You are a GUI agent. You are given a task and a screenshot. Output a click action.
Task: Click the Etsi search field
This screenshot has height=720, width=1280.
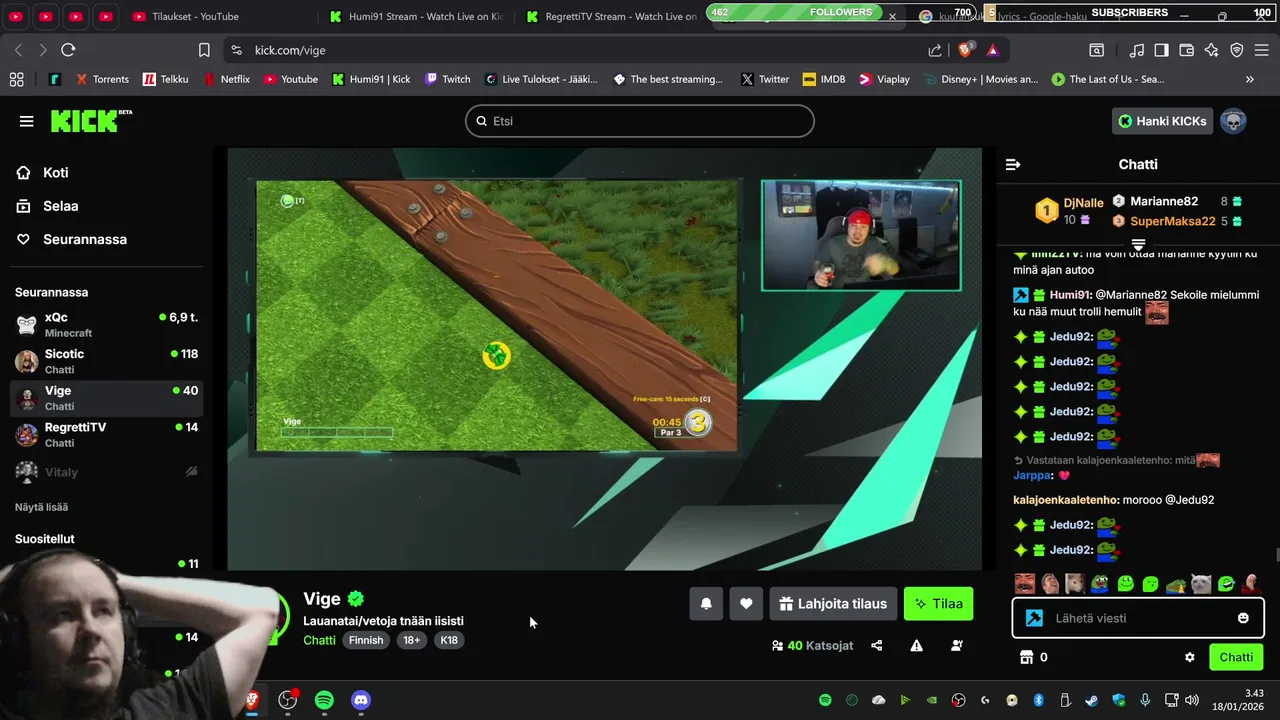click(x=640, y=121)
